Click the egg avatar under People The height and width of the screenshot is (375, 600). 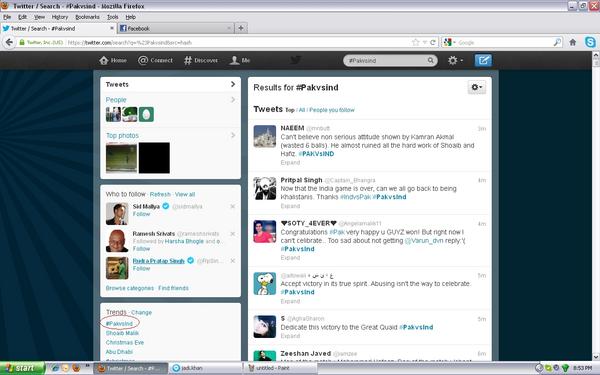[x=147, y=114]
